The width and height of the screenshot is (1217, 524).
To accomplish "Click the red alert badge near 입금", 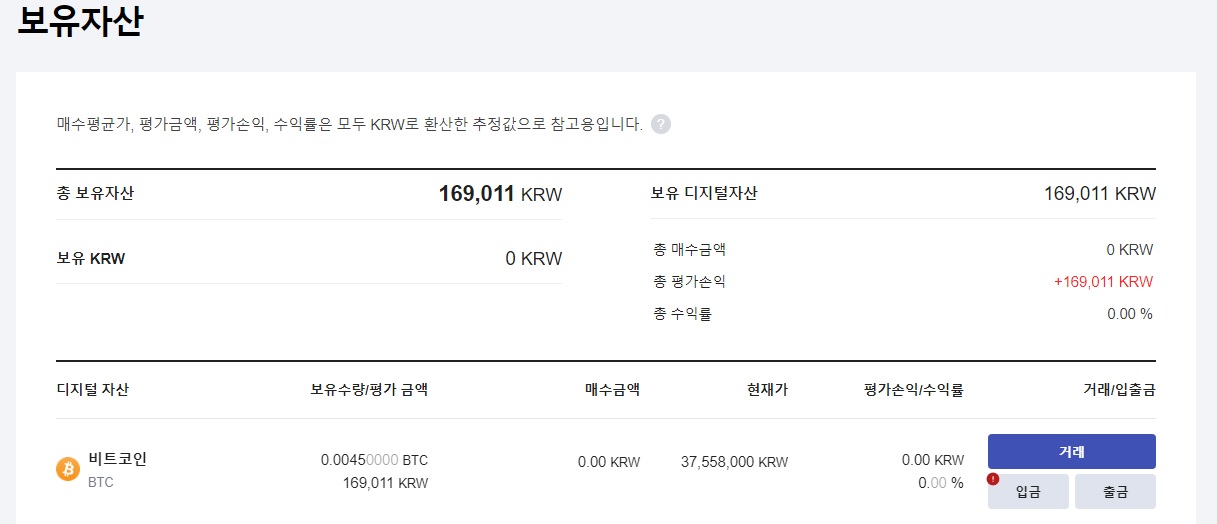I will click(x=993, y=479).
